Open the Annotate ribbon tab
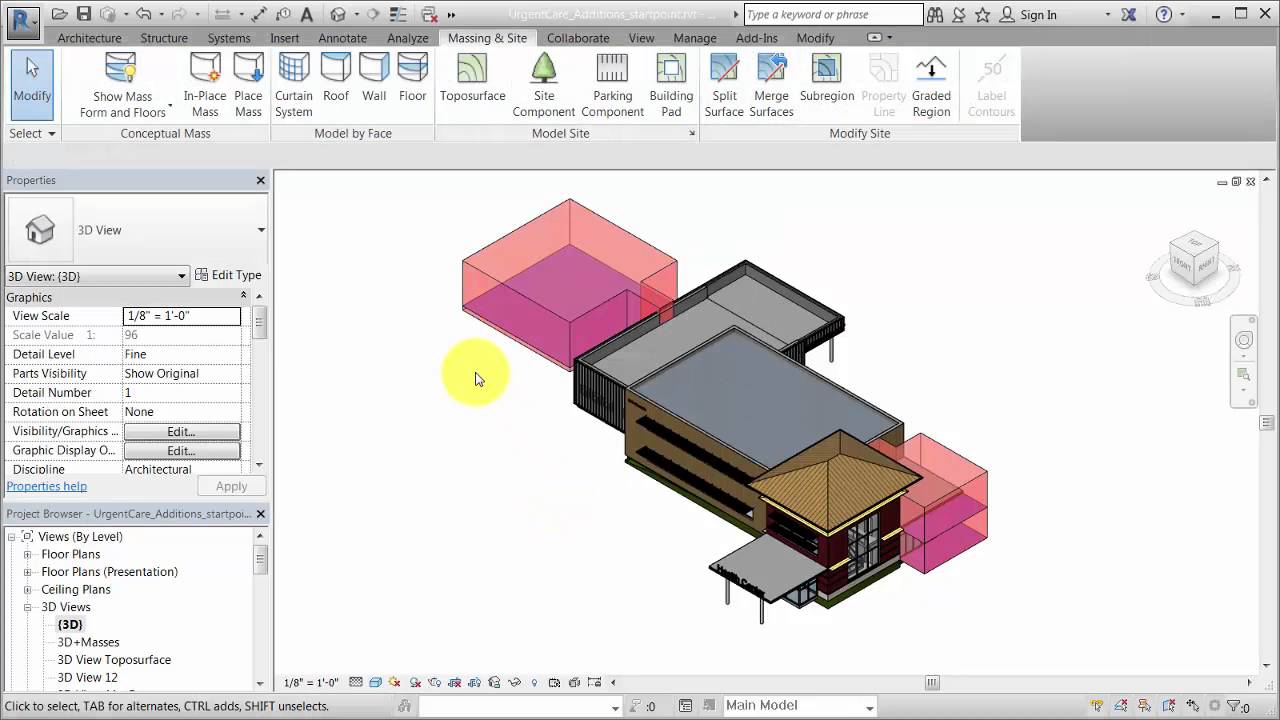The width and height of the screenshot is (1280, 720). pos(343,38)
